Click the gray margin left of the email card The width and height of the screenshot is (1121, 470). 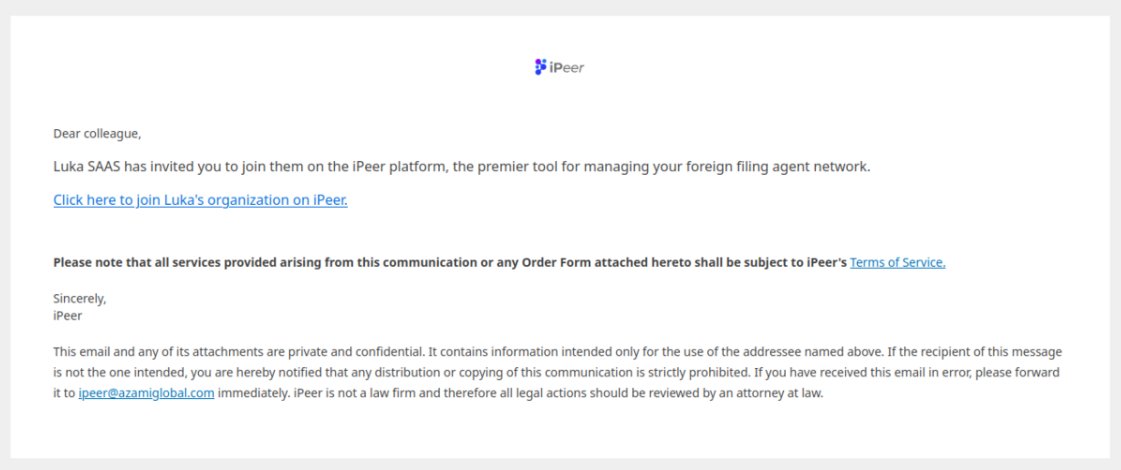(5, 235)
